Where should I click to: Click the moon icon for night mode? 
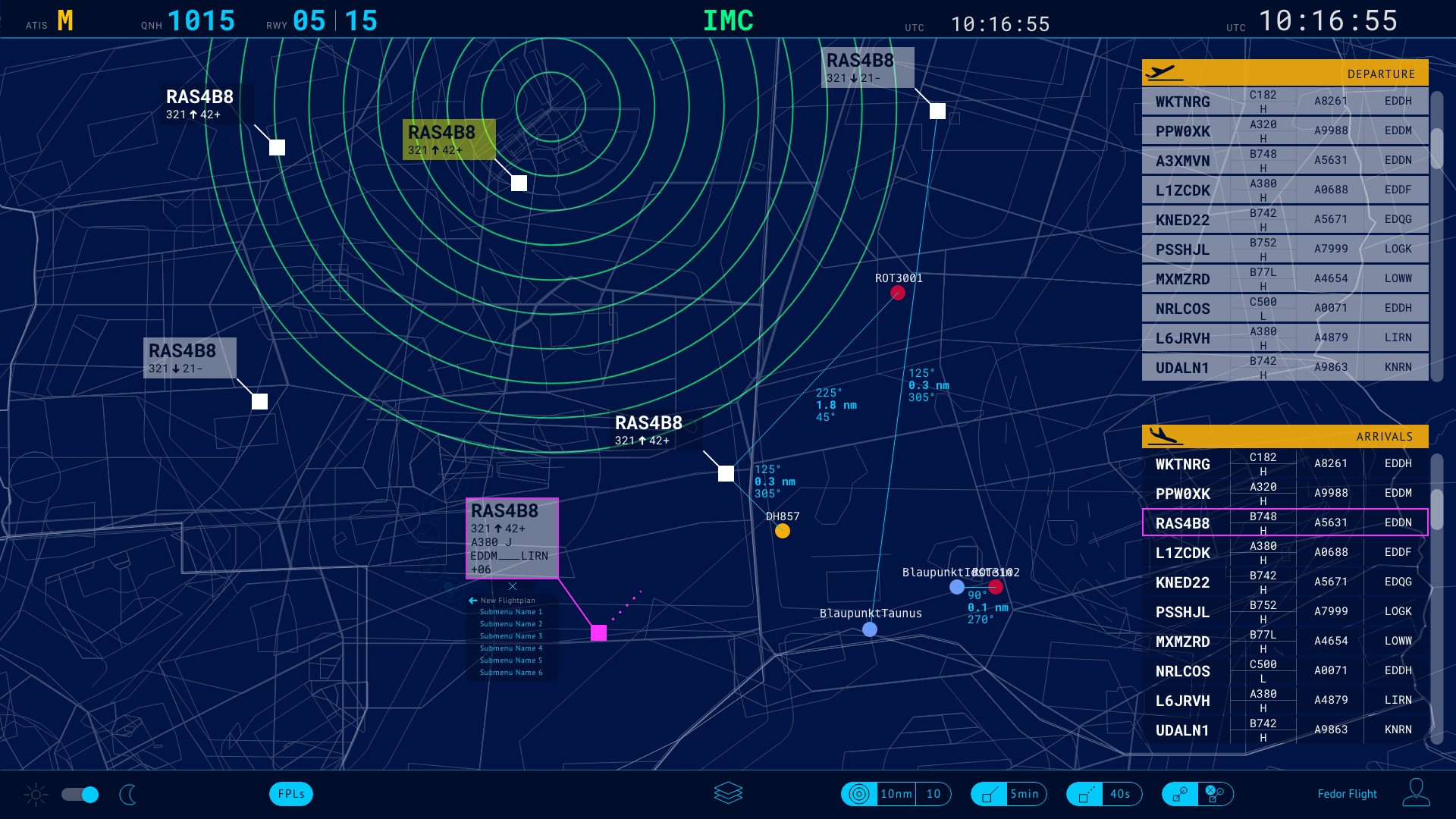pos(127,794)
